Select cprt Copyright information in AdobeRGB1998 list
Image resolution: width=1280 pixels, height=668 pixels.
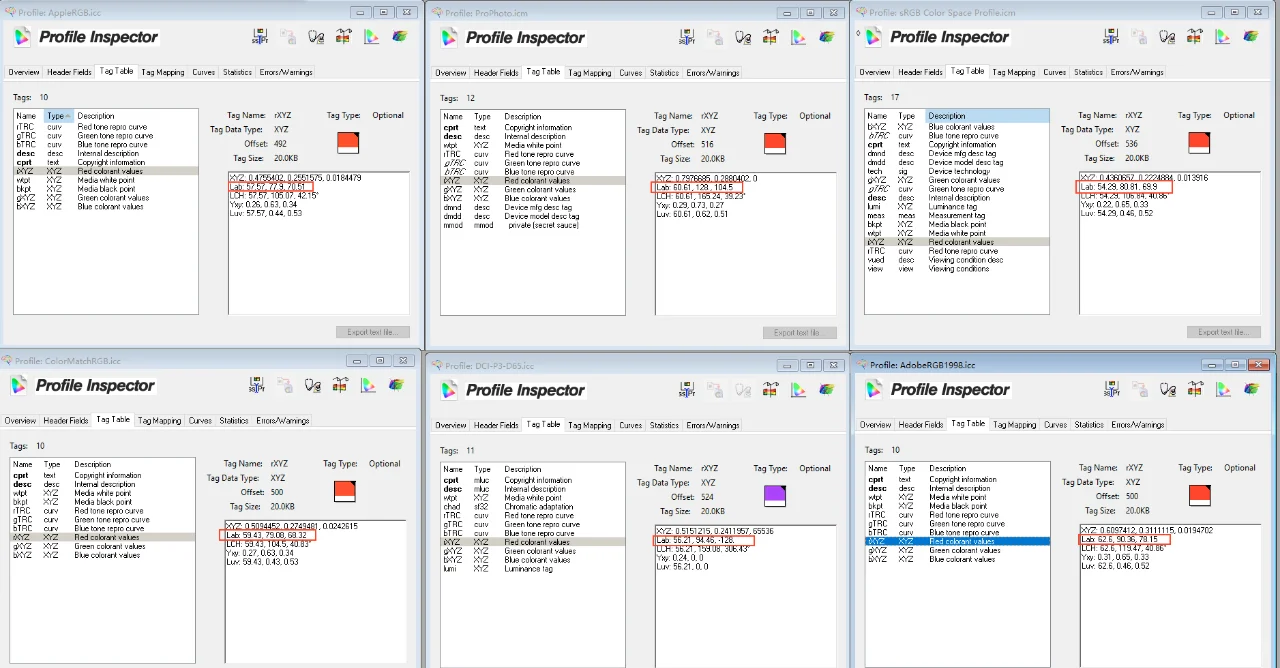pyautogui.click(x=957, y=479)
